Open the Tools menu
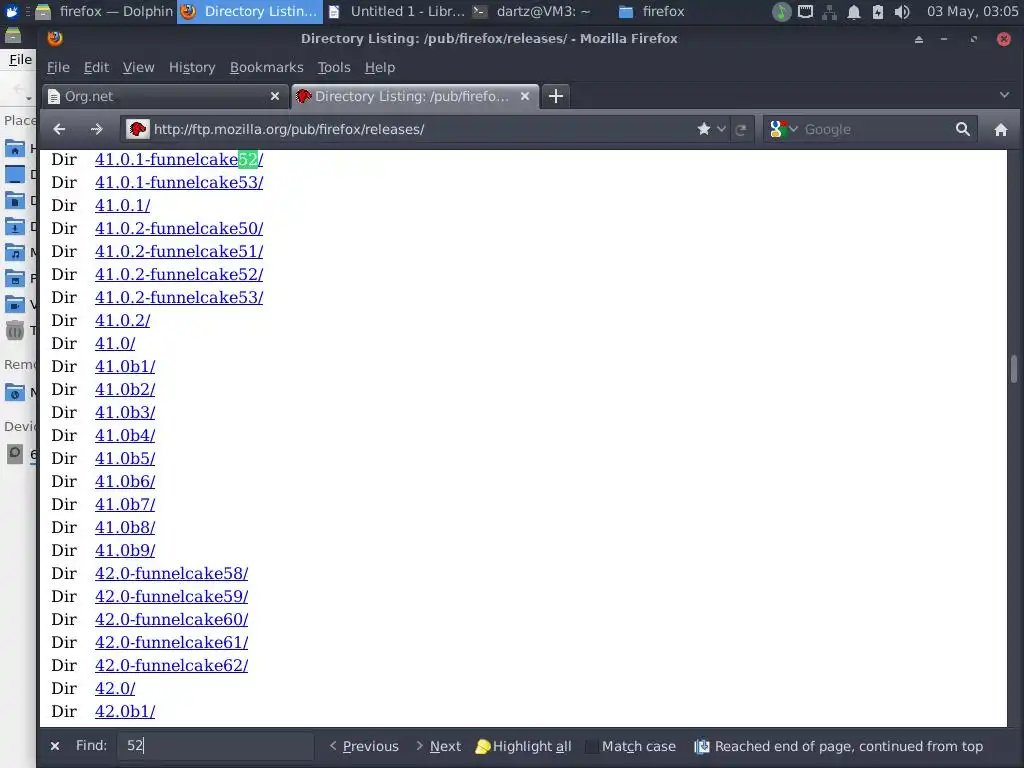This screenshot has height=768, width=1024. pos(334,67)
